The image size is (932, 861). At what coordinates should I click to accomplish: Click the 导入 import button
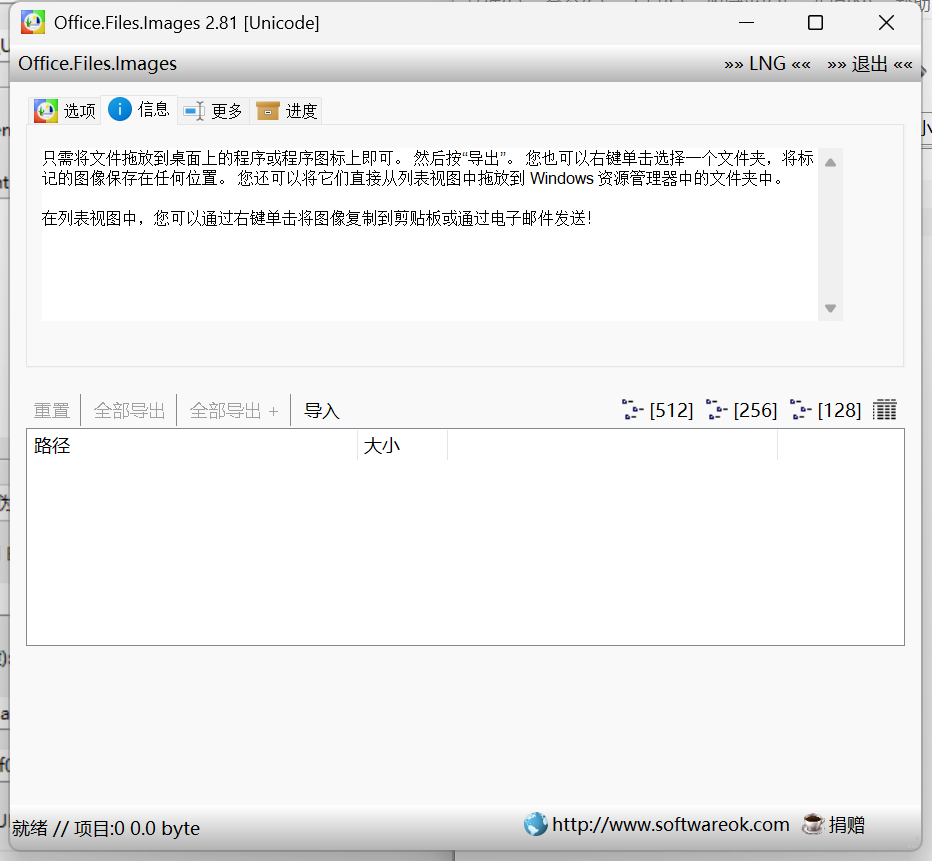(x=320, y=409)
